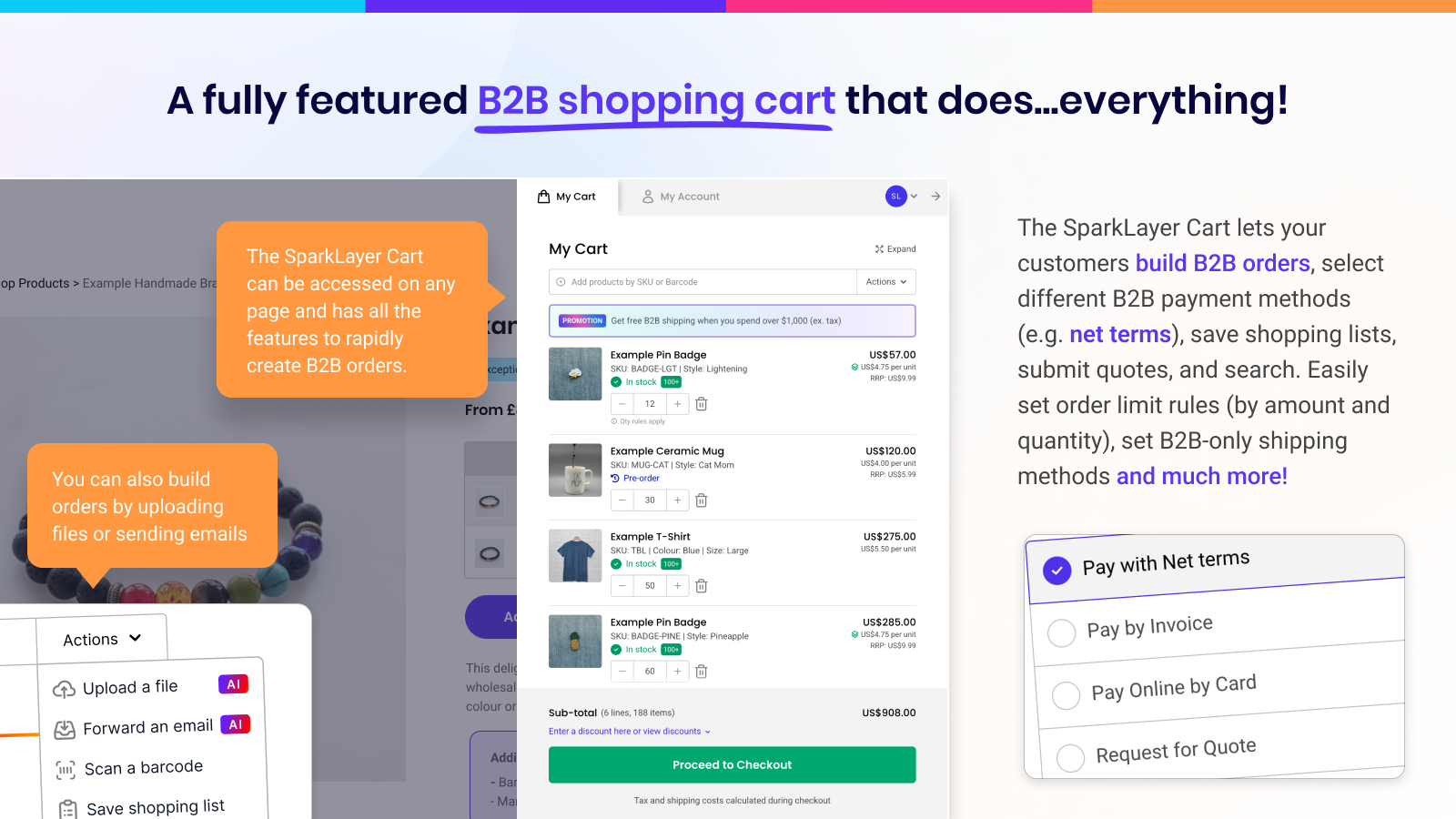The image size is (1456, 819).
Task: Select the second bracelet variant swatch
Action: click(x=490, y=552)
